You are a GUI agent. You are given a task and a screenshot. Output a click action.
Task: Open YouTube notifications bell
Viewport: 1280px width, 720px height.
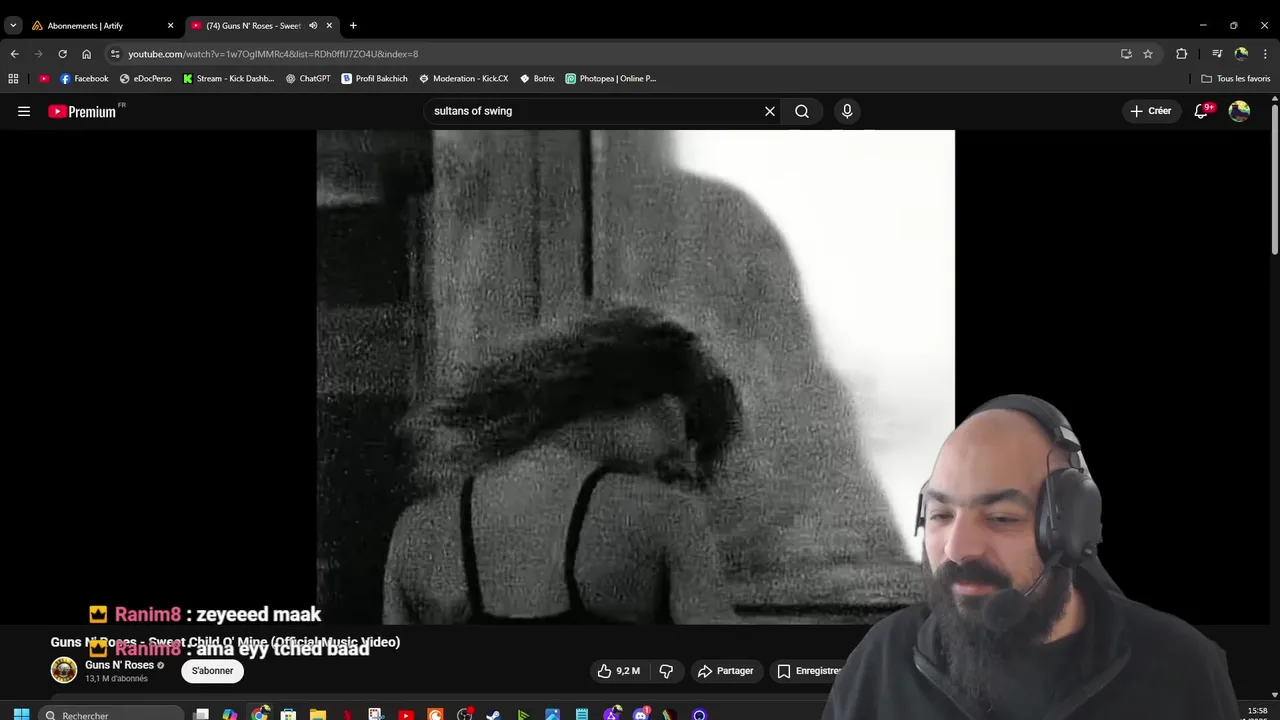(x=1203, y=111)
